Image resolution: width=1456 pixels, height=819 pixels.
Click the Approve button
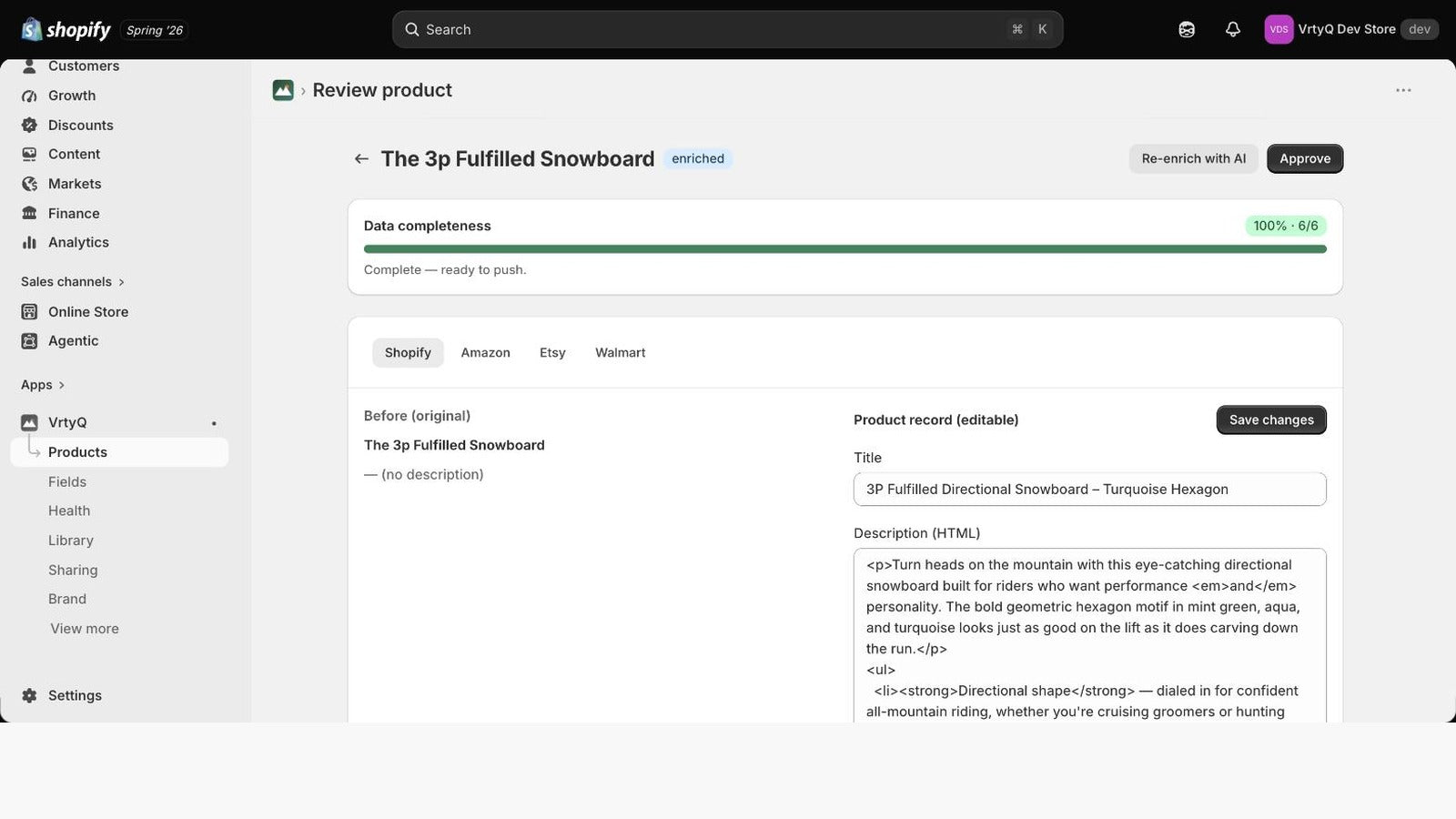[x=1305, y=158]
